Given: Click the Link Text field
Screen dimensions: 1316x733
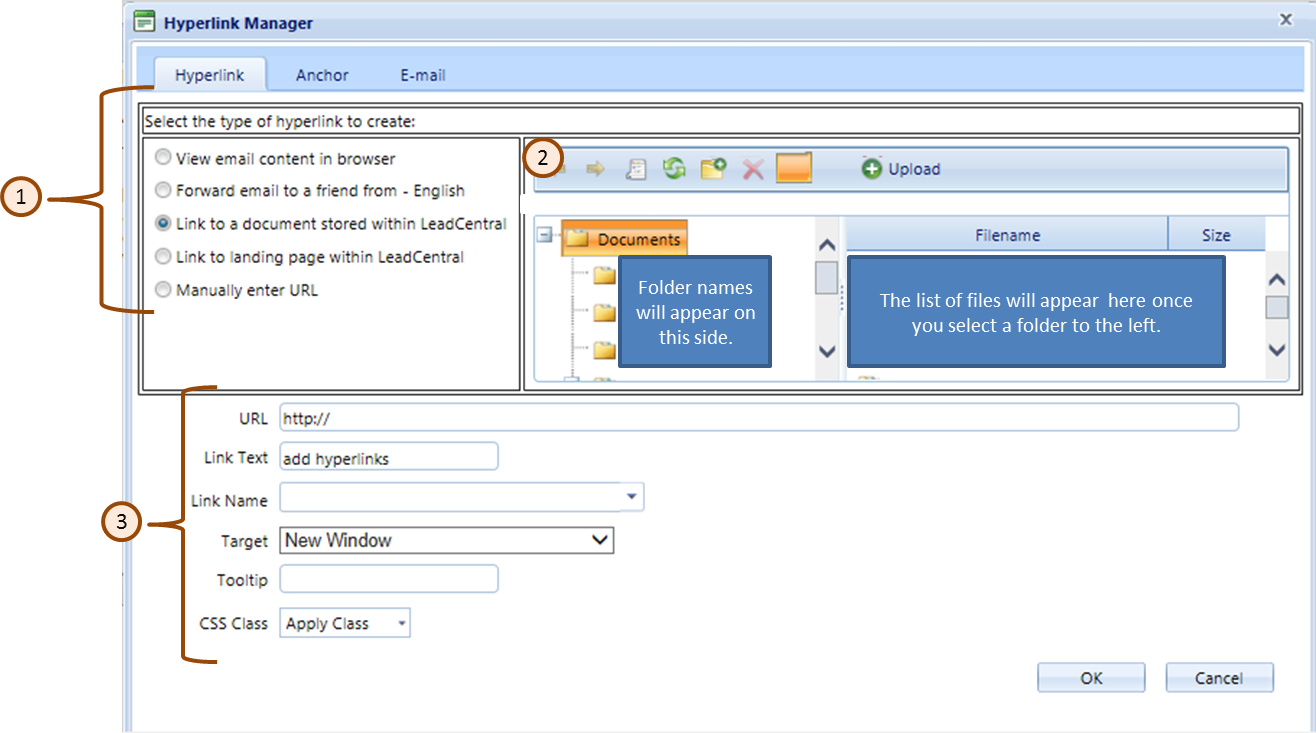Looking at the screenshot, I should pos(389,457).
